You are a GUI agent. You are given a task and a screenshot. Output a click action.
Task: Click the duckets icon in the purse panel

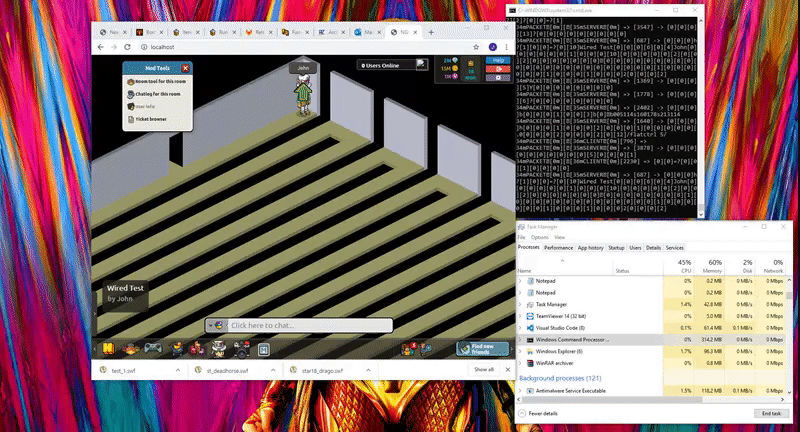click(455, 77)
